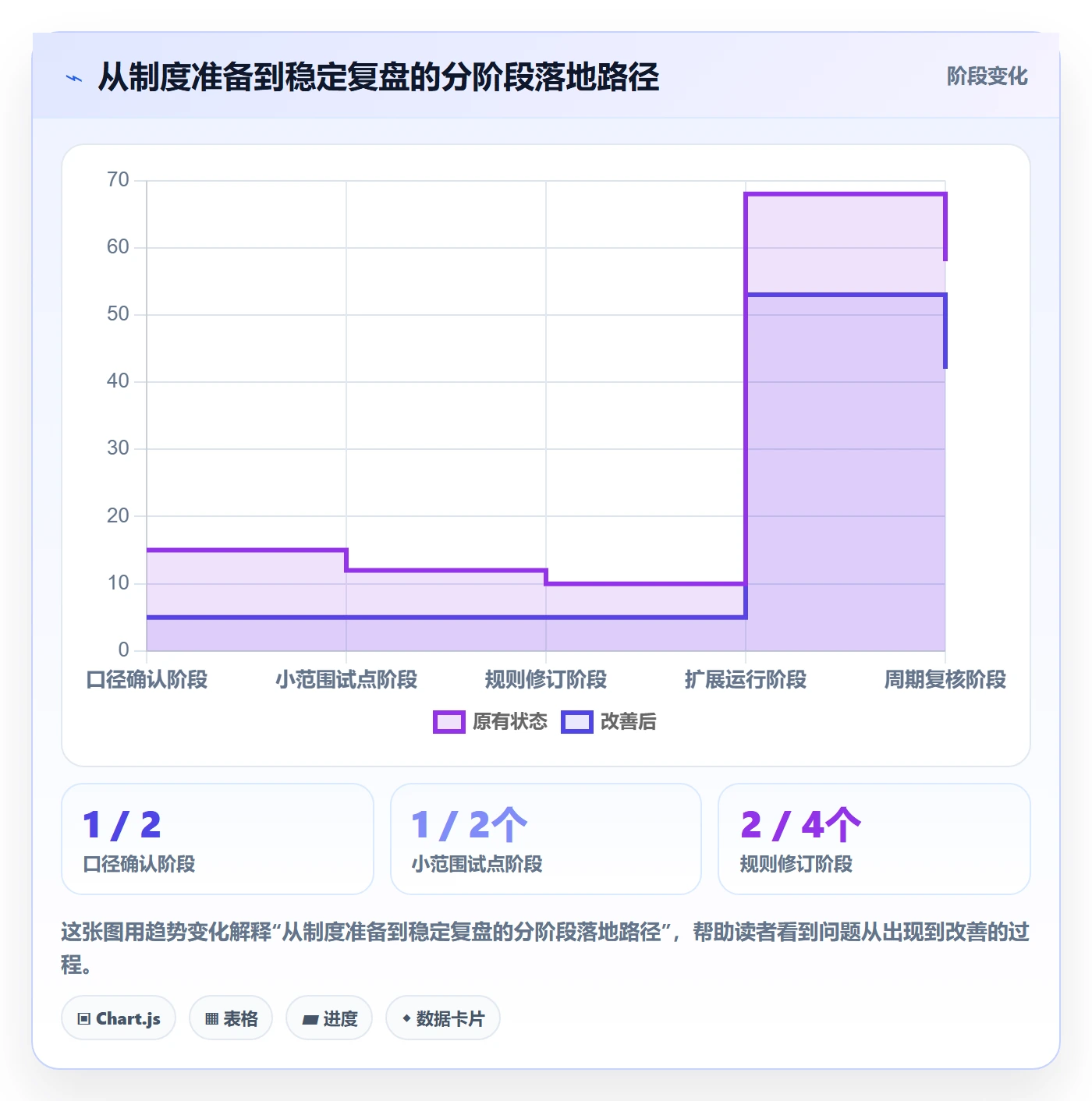Click the 数据卡片 chip diamond icon
1092x1101 pixels.
point(406,1018)
